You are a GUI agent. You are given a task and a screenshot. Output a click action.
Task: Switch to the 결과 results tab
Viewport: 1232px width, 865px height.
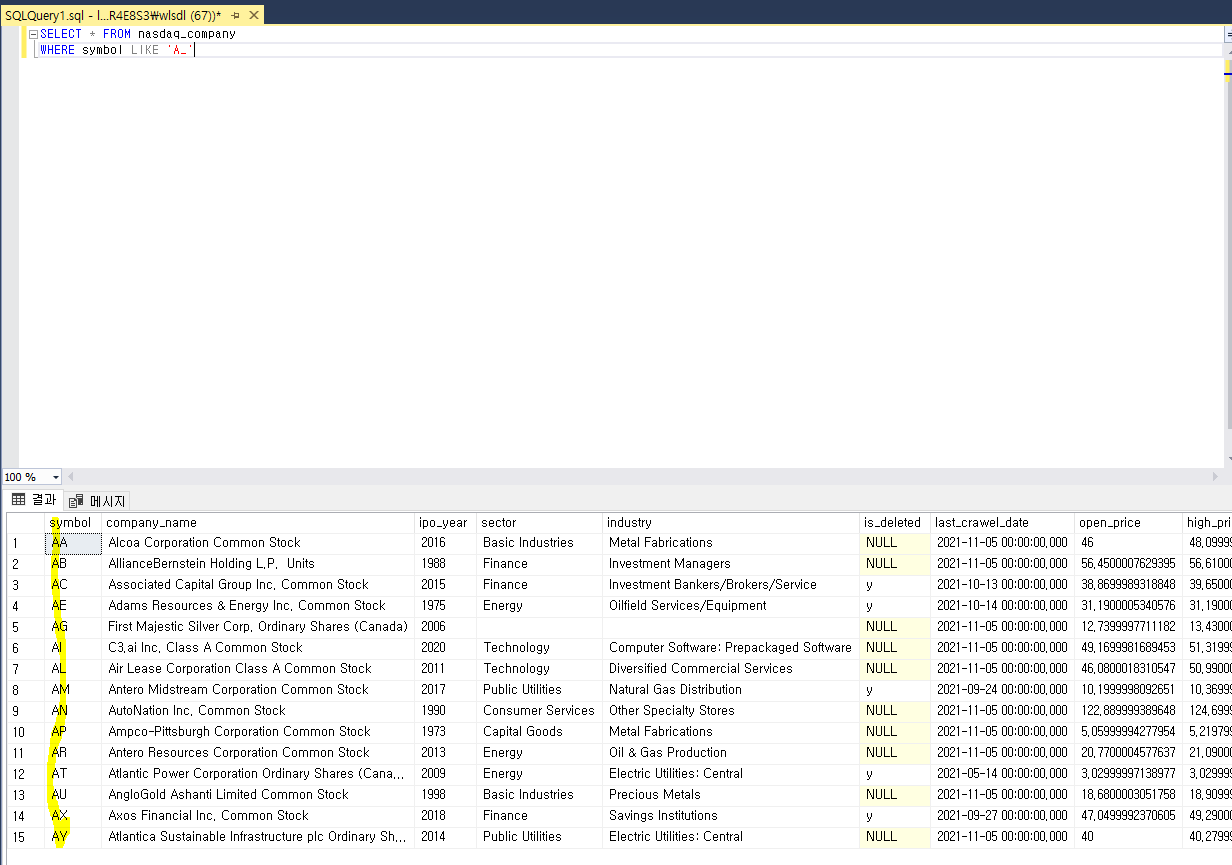click(x=34, y=499)
